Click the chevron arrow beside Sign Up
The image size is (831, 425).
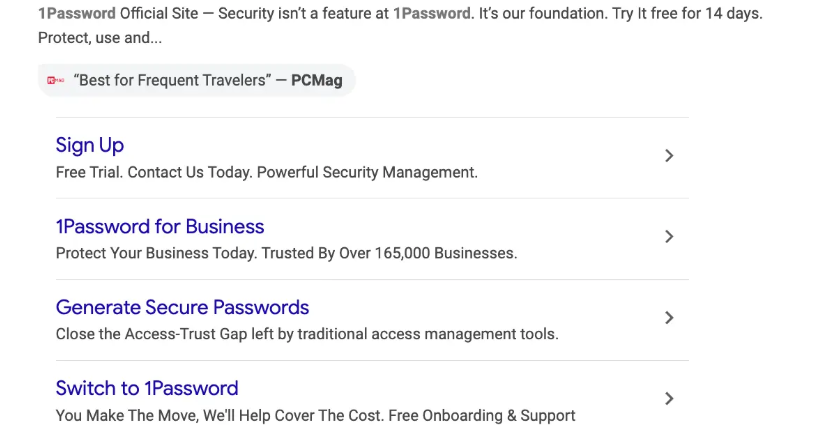[x=669, y=156]
